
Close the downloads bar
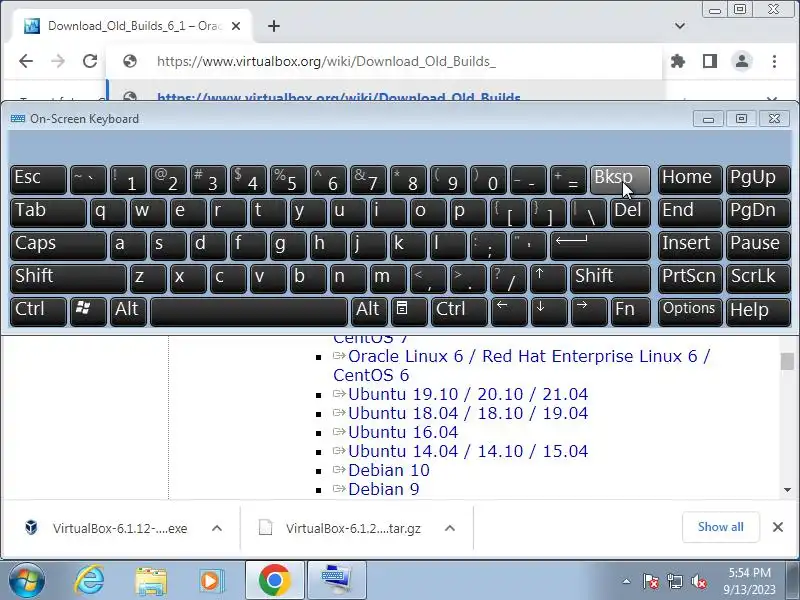pos(778,527)
